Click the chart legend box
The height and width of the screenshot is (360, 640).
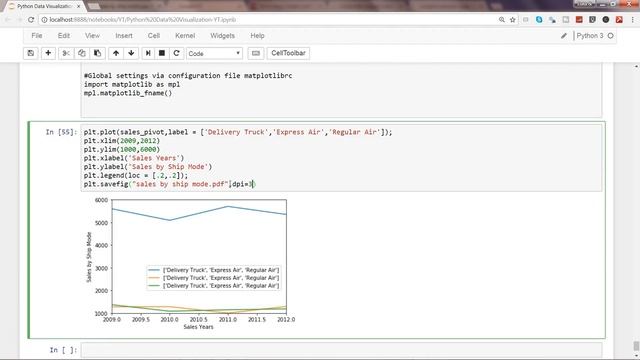tap(214, 278)
